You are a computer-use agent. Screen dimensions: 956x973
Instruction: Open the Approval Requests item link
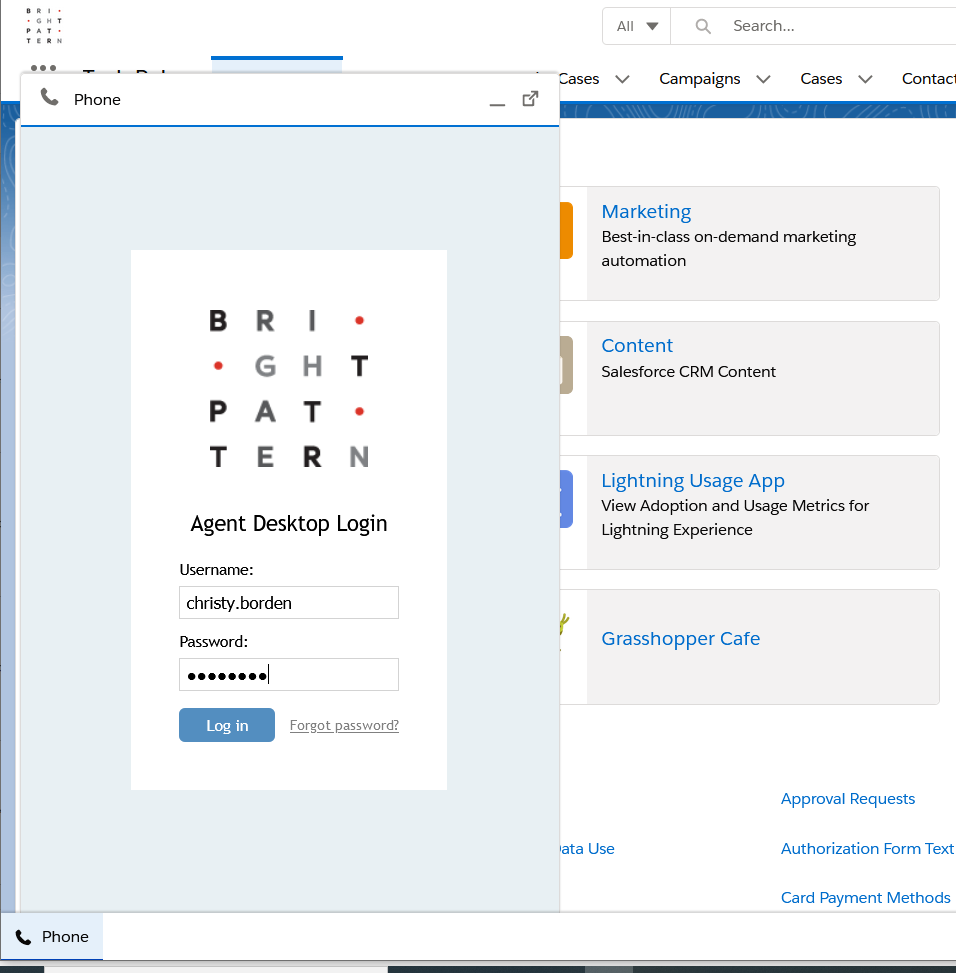click(x=848, y=799)
